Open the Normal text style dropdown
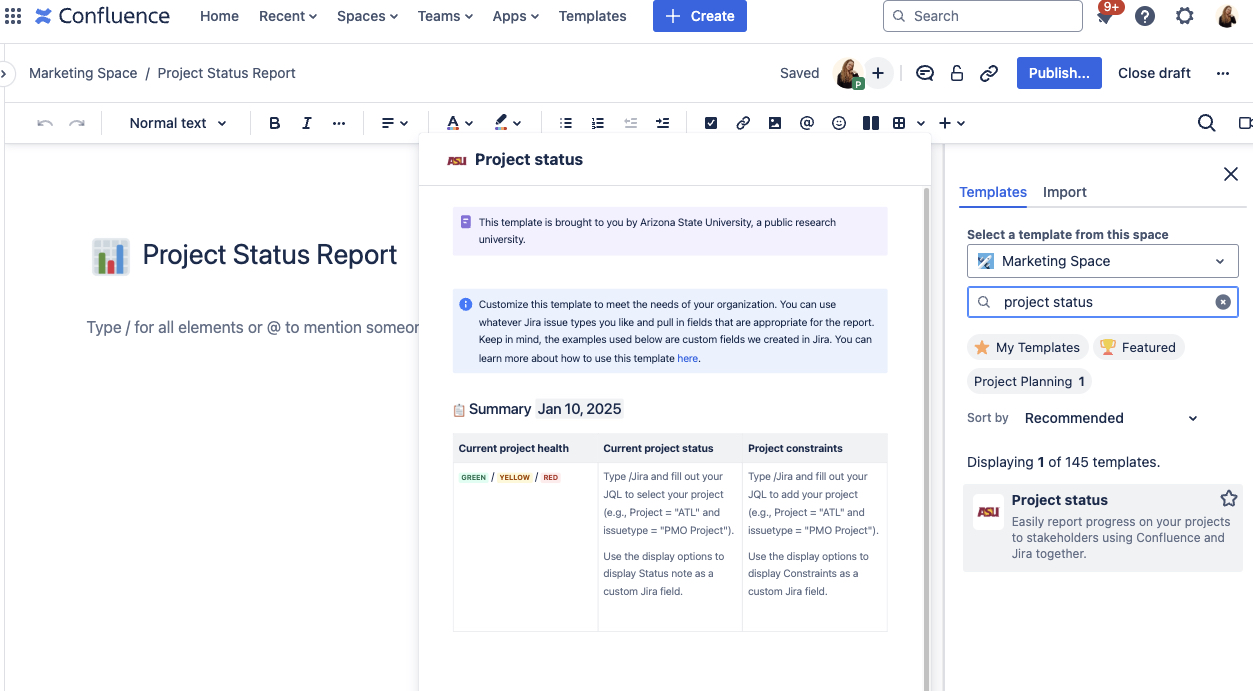The height and width of the screenshot is (691, 1253). click(x=178, y=123)
